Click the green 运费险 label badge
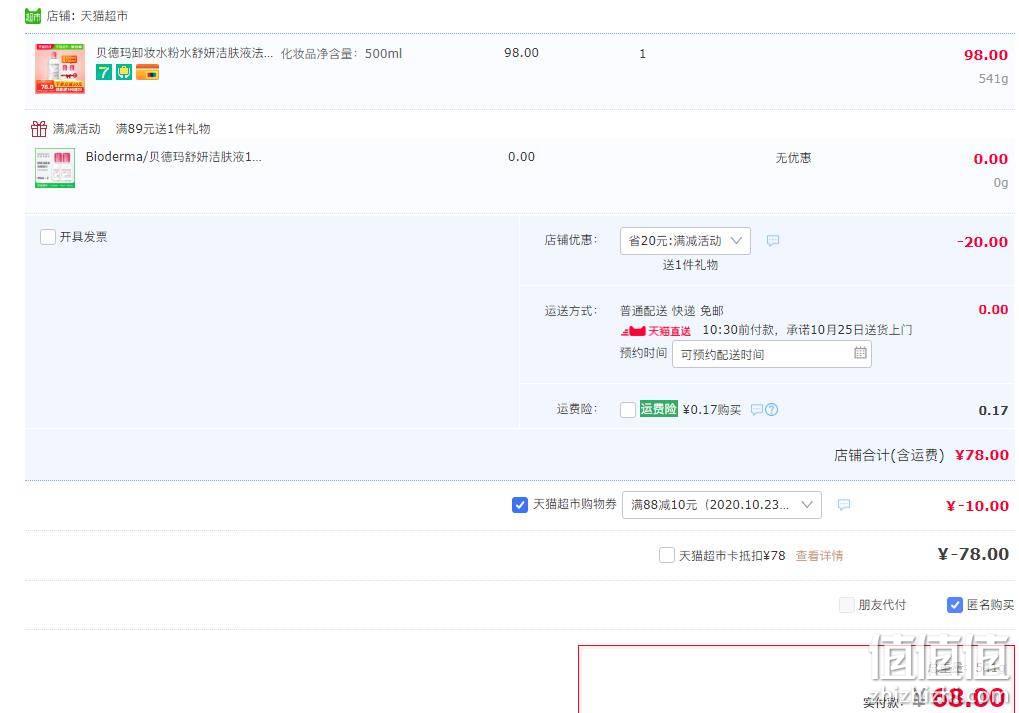 [x=658, y=408]
